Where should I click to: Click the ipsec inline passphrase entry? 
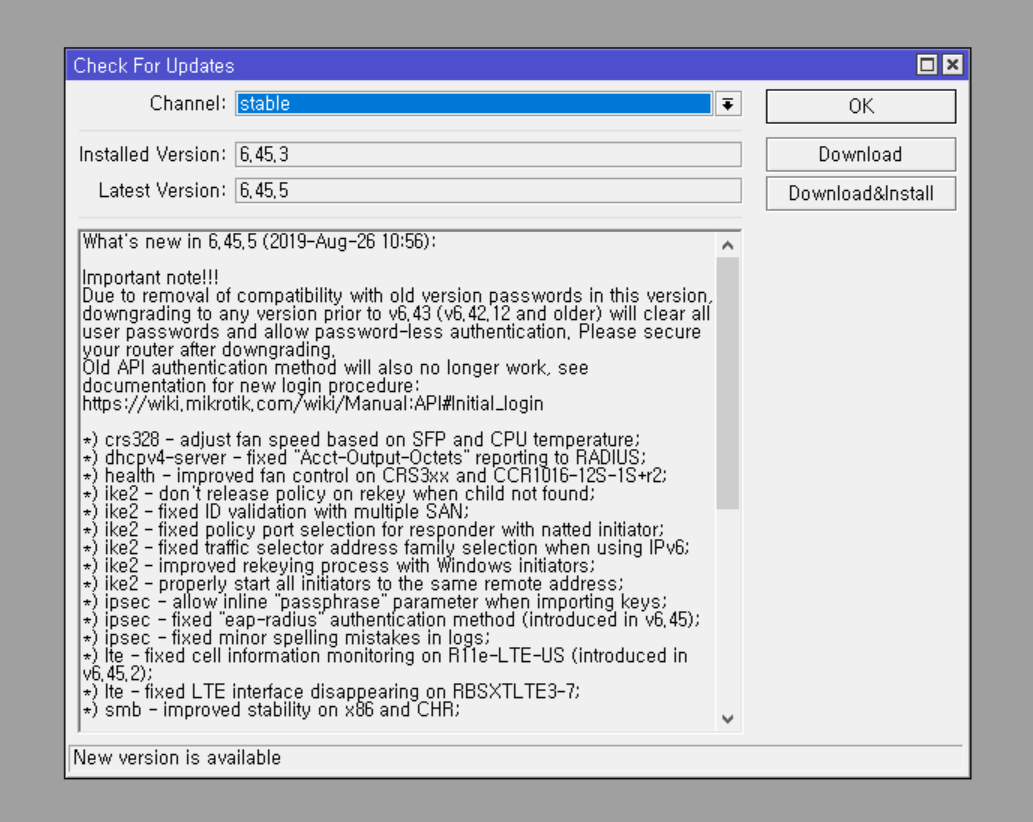[375, 601]
